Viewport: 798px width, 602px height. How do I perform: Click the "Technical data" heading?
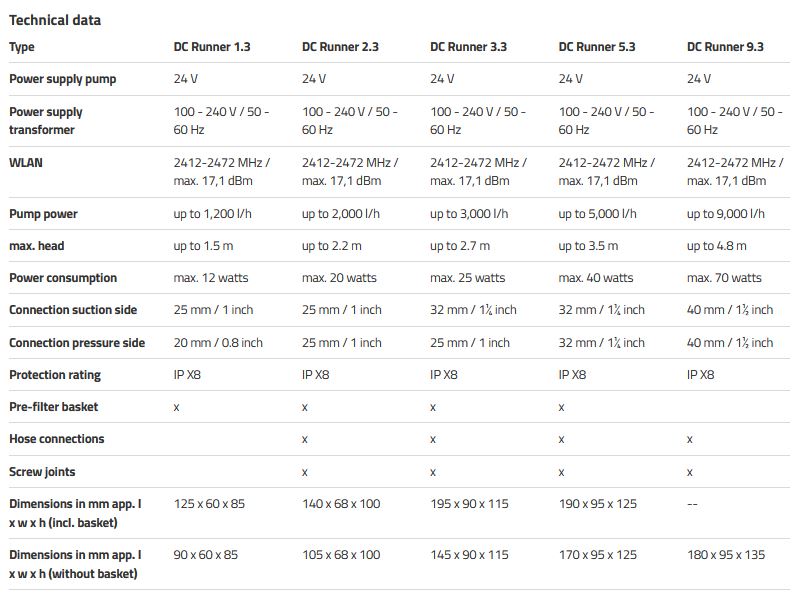click(55, 20)
